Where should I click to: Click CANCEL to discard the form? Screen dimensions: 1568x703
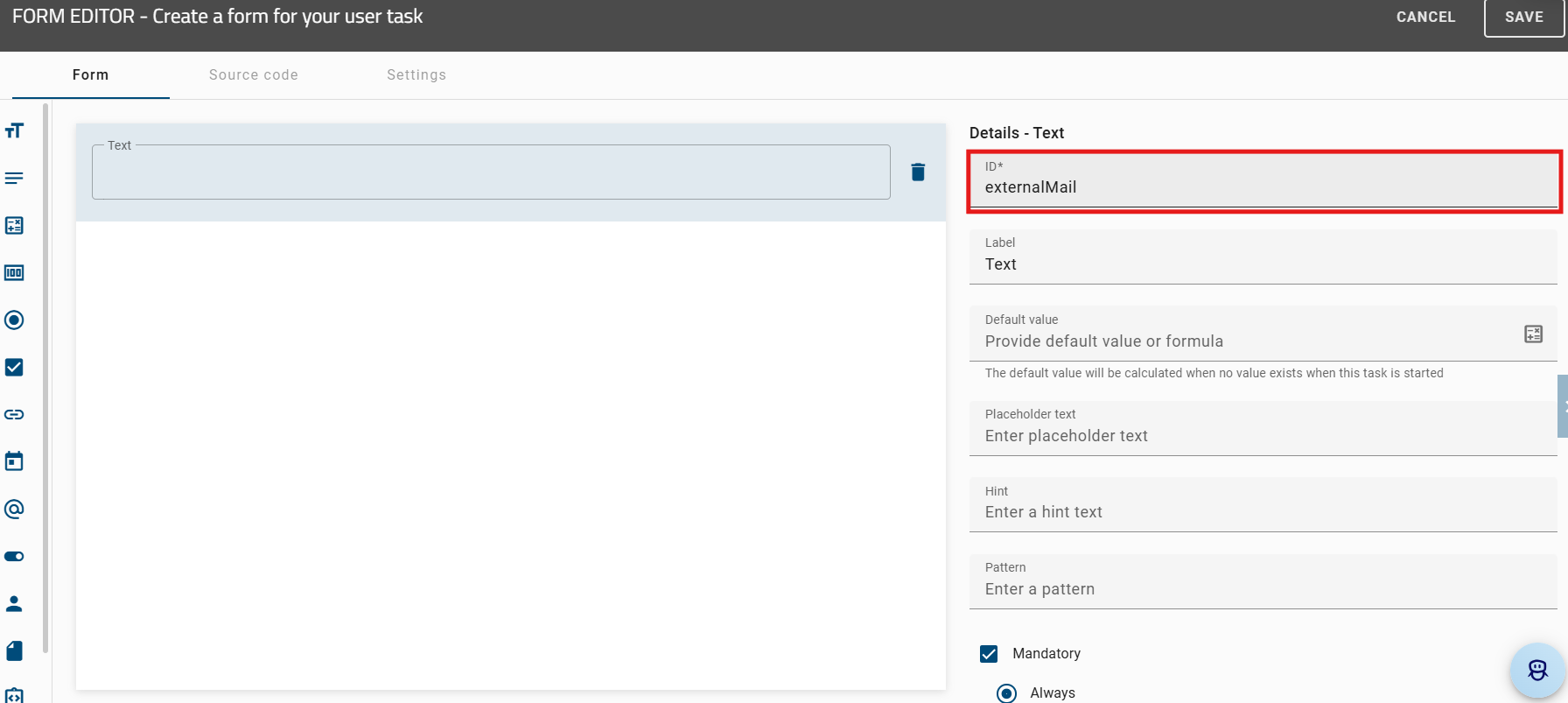pos(1425,18)
